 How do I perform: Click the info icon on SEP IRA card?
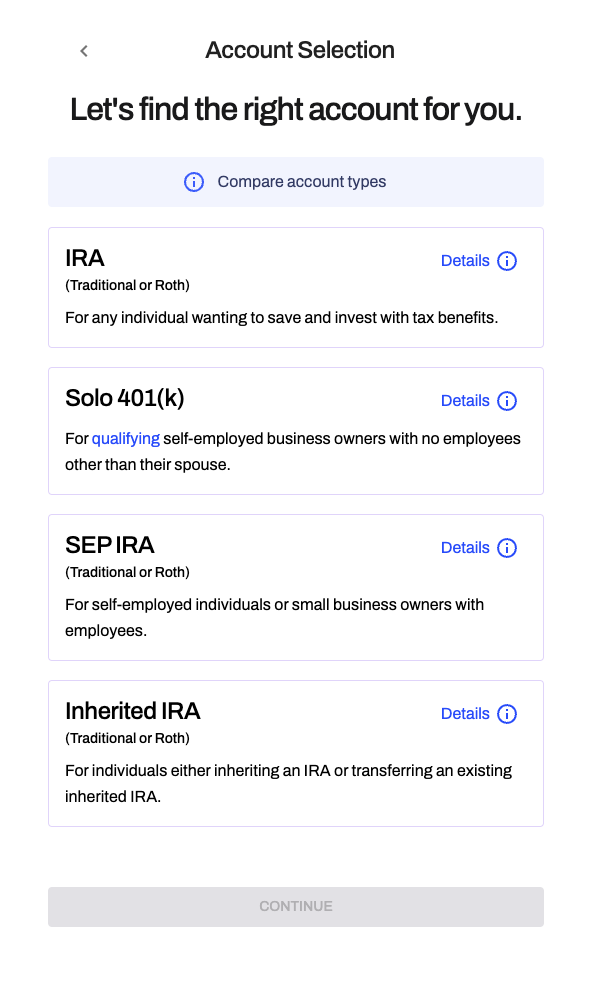click(507, 548)
